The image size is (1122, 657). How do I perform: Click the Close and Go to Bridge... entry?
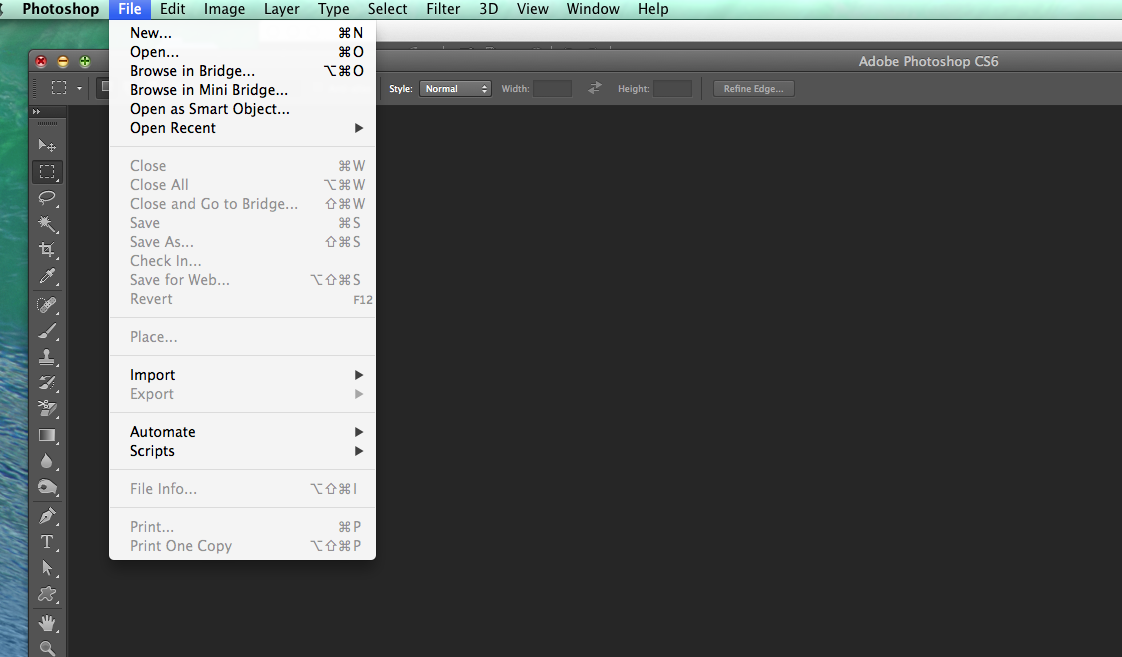pos(242,204)
